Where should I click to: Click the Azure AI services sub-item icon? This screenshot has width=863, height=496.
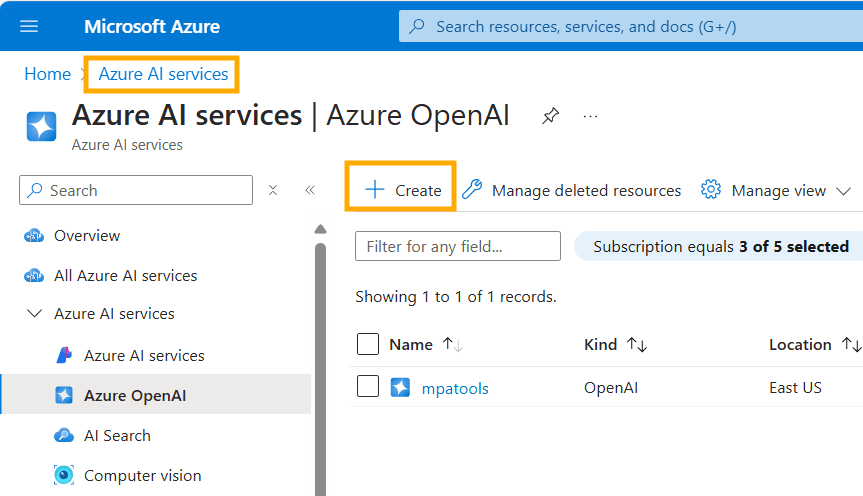click(64, 355)
